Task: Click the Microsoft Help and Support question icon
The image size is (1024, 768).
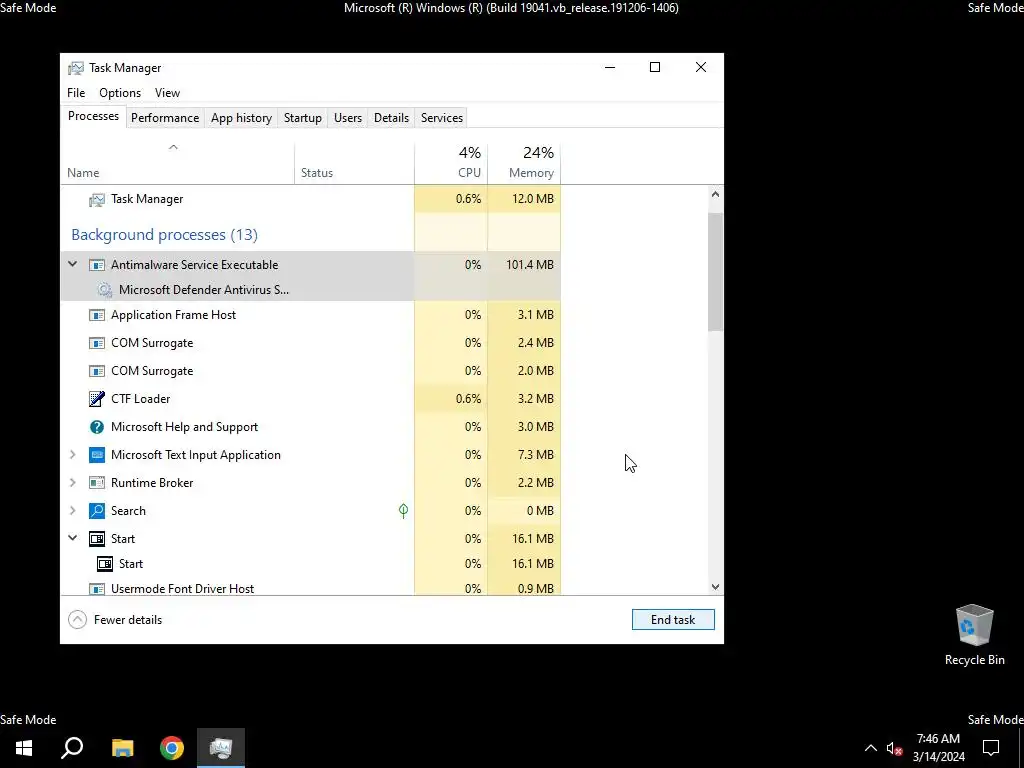Action: point(97,427)
